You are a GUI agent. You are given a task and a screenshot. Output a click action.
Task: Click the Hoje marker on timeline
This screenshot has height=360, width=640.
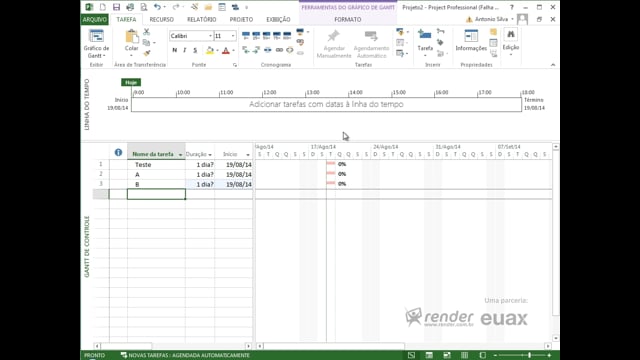(131, 82)
